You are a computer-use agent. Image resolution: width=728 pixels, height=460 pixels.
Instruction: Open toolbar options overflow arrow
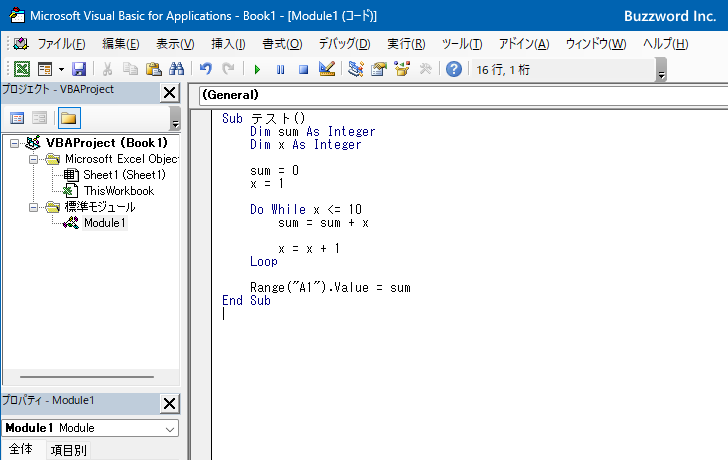coord(661,71)
